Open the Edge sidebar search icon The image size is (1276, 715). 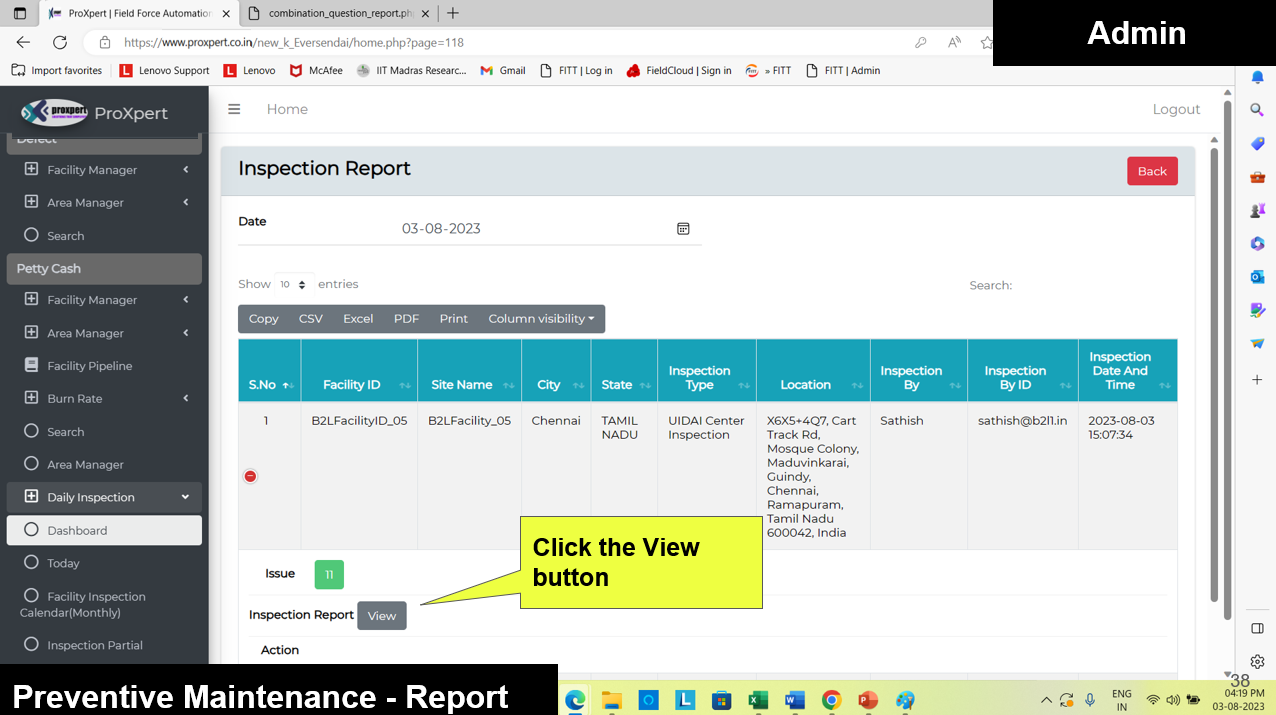pos(1257,110)
